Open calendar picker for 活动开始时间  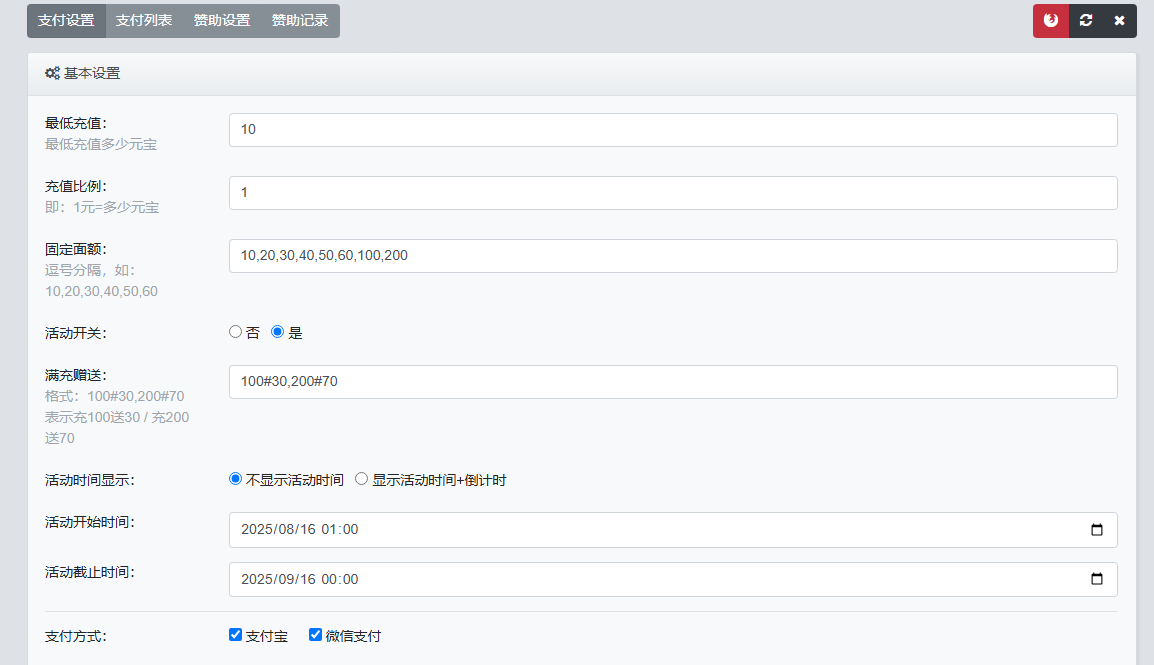(x=1096, y=530)
